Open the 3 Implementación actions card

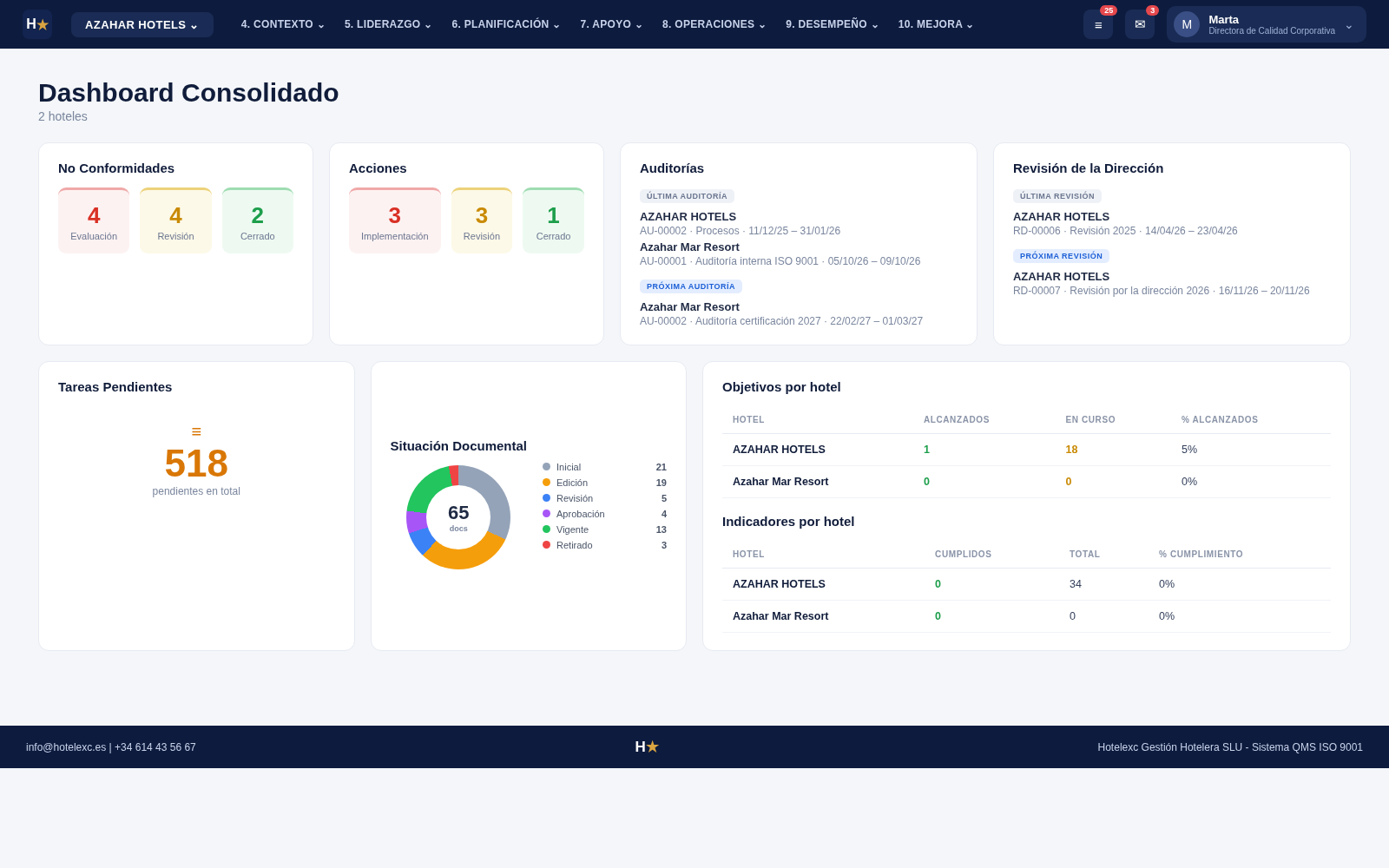pos(395,221)
